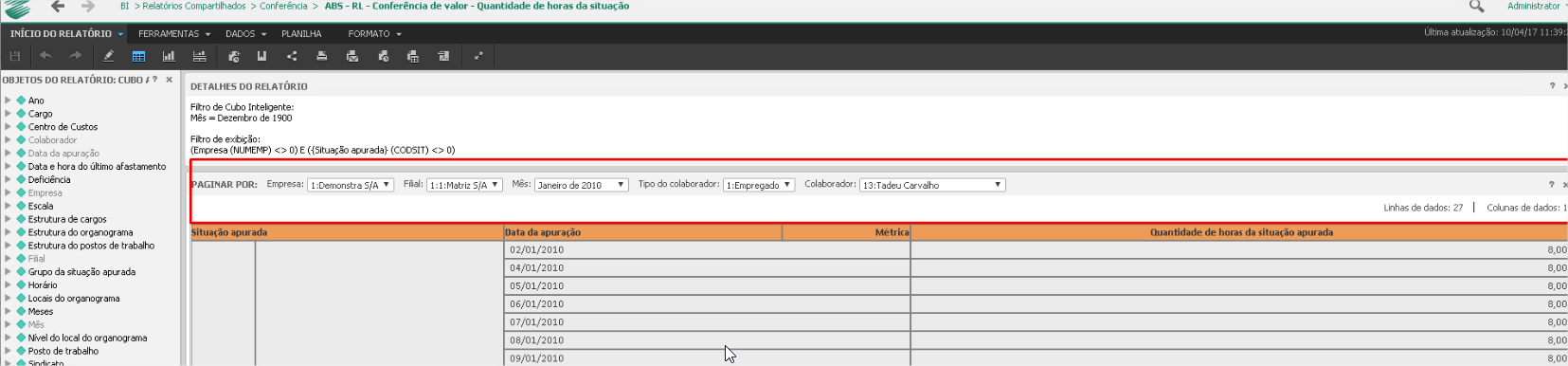Click the application logo at top left
Viewport: 1568px width, 366px height.
(x=17, y=9)
